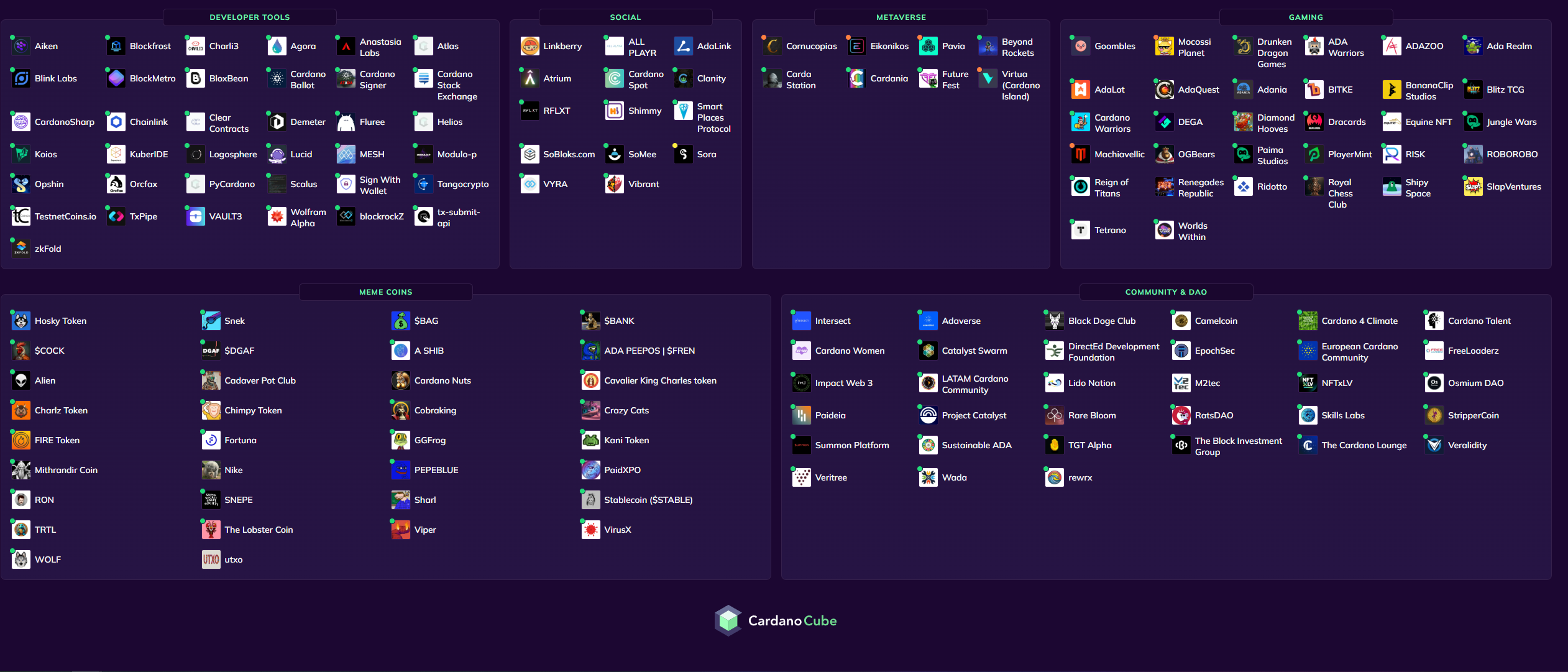This screenshot has width=1568, height=672.
Task: Click "Summon Platform" text
Action: [852, 445]
